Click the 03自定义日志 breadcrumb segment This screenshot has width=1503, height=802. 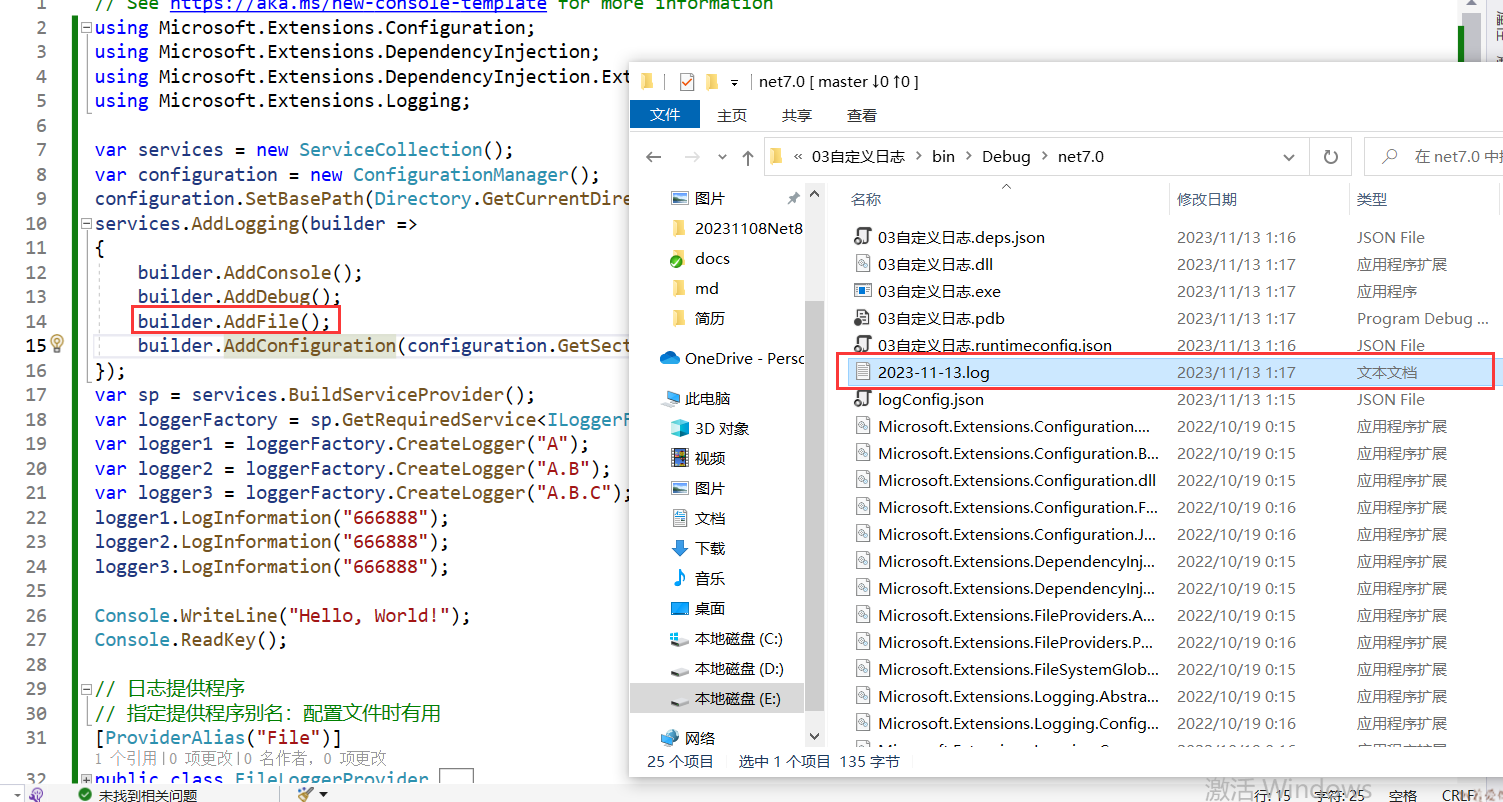tap(858, 157)
